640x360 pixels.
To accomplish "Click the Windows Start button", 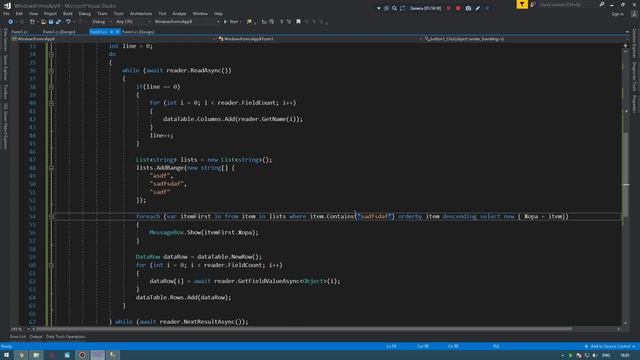I will click(6, 355).
